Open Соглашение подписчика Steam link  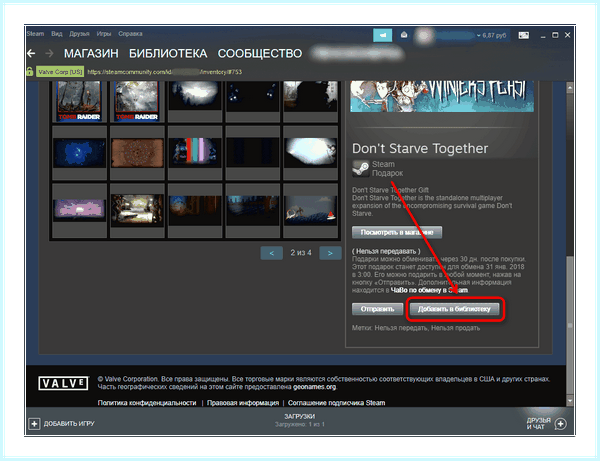coord(336,403)
